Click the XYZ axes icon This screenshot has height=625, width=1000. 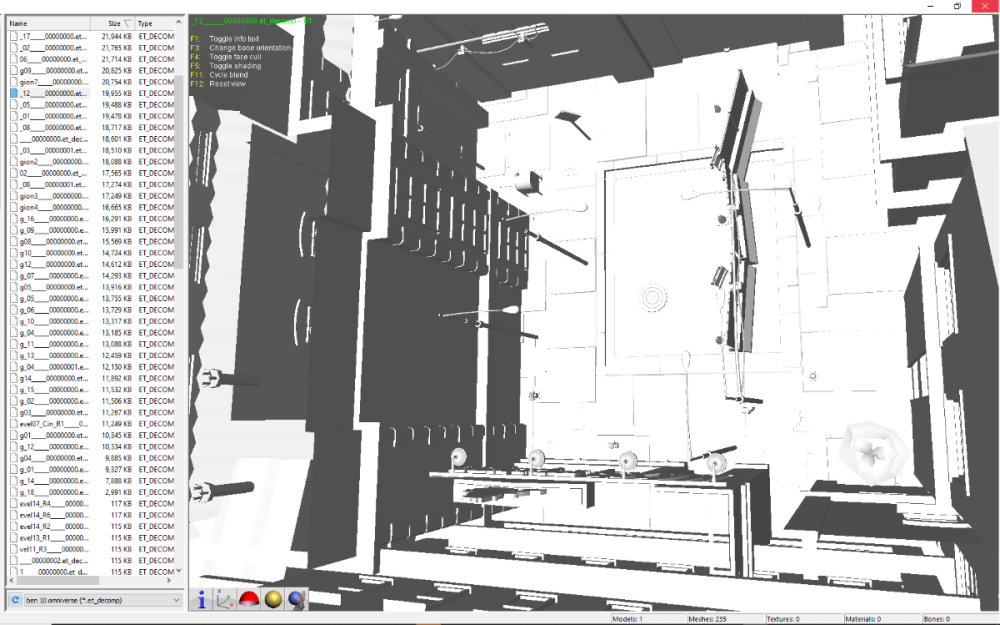point(225,599)
